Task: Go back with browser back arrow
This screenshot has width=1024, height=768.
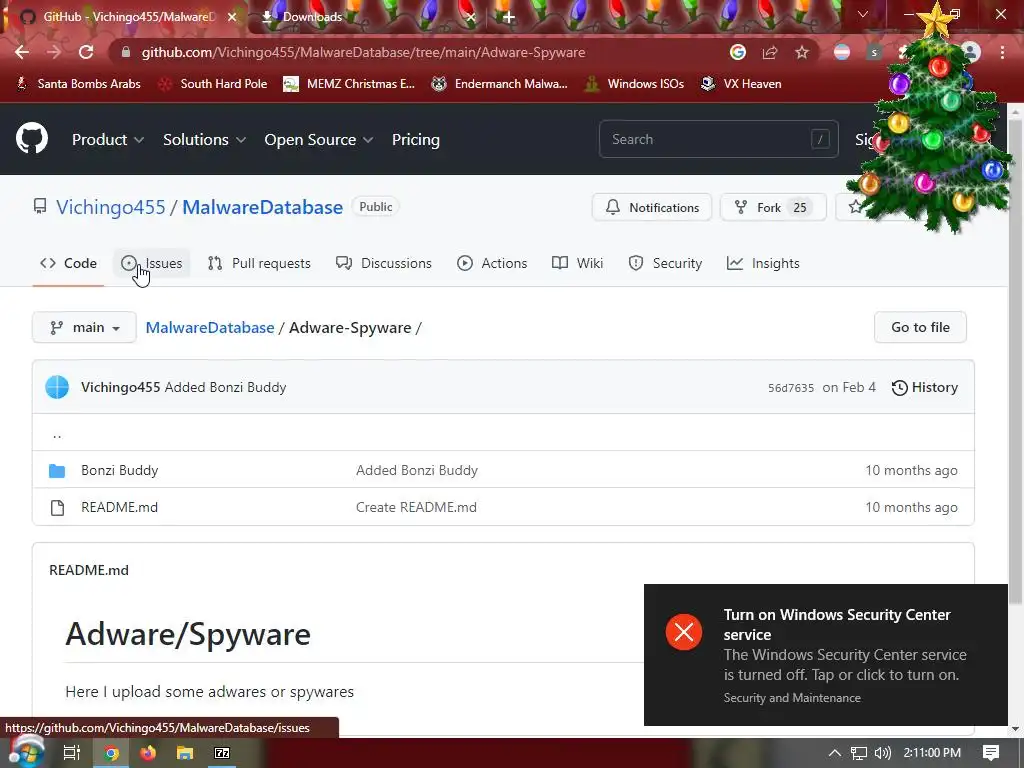Action: click(22, 52)
